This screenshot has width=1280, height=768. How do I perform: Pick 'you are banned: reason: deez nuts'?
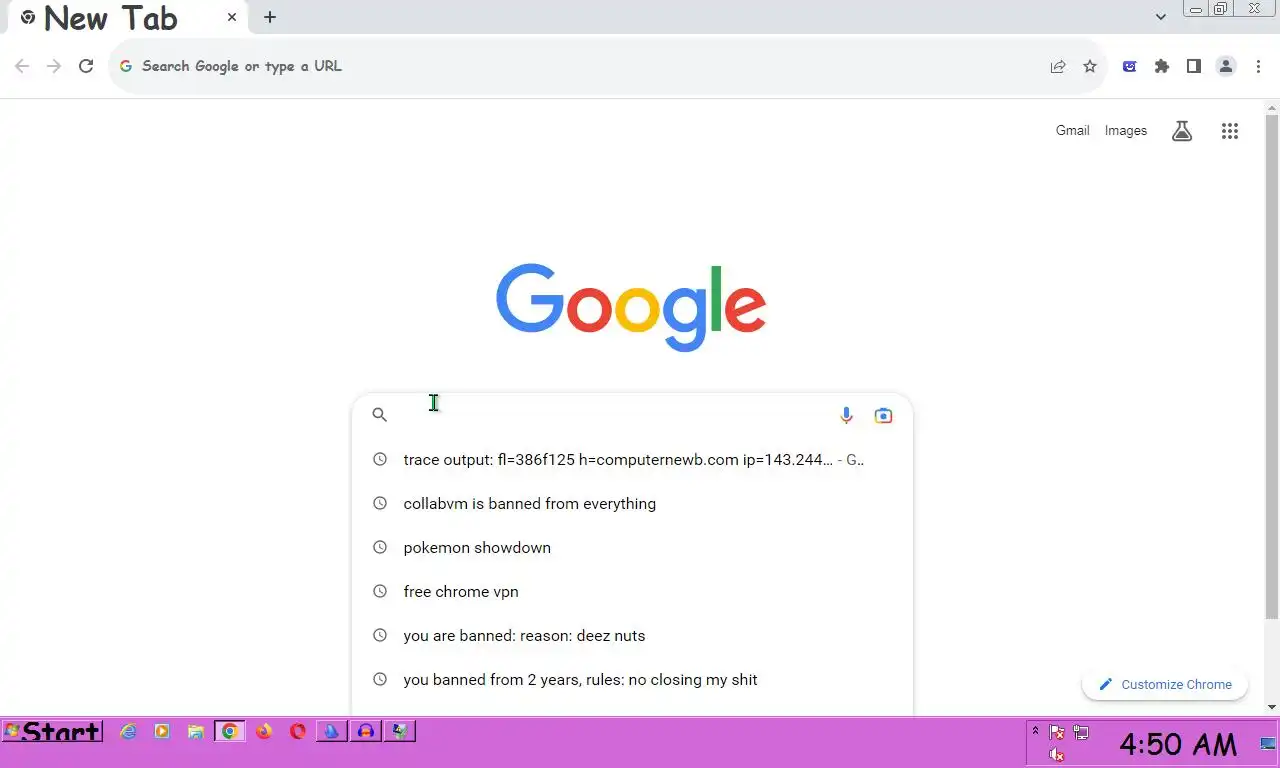632,636
